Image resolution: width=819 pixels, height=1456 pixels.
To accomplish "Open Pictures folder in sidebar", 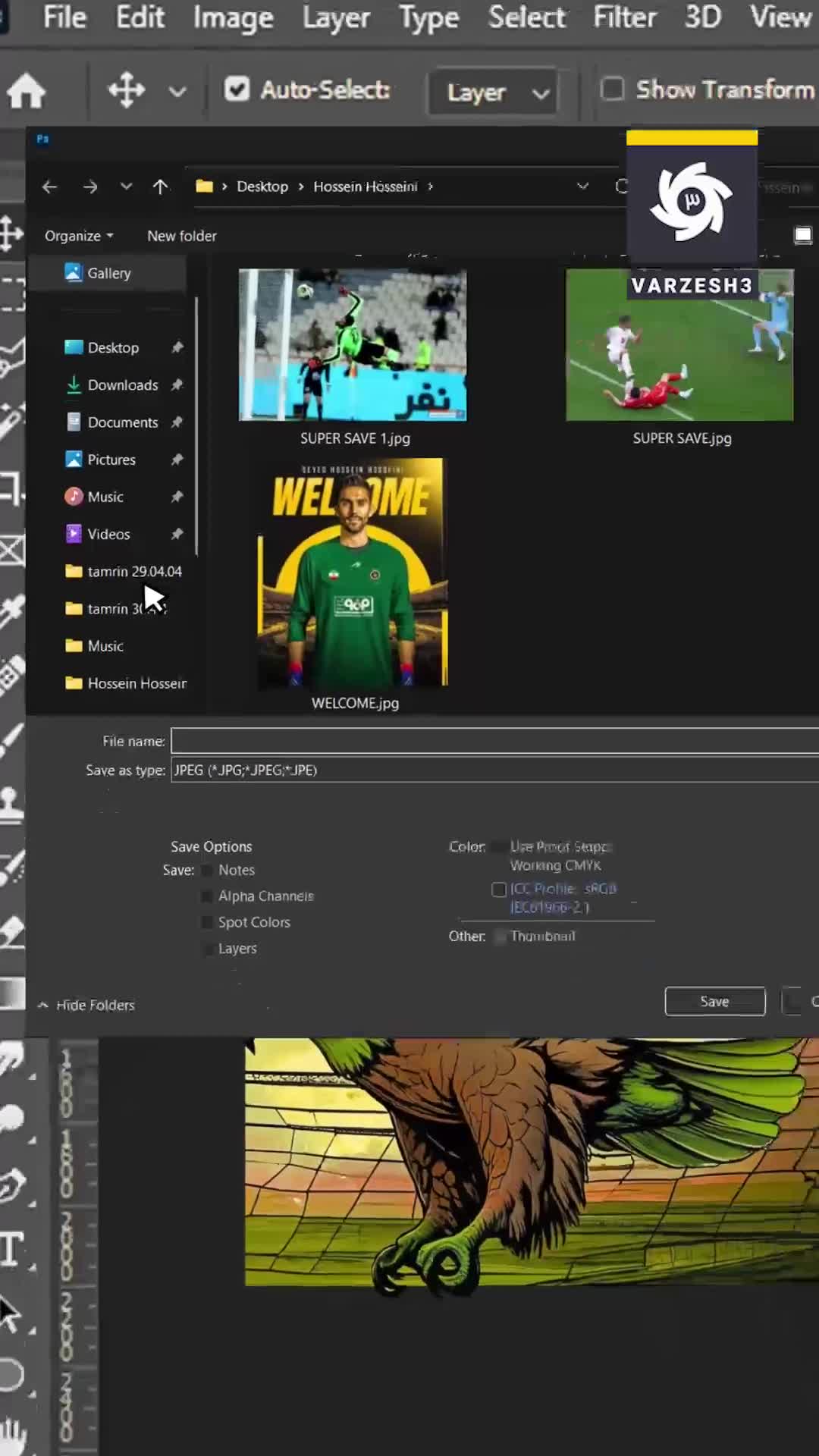I will (x=111, y=460).
